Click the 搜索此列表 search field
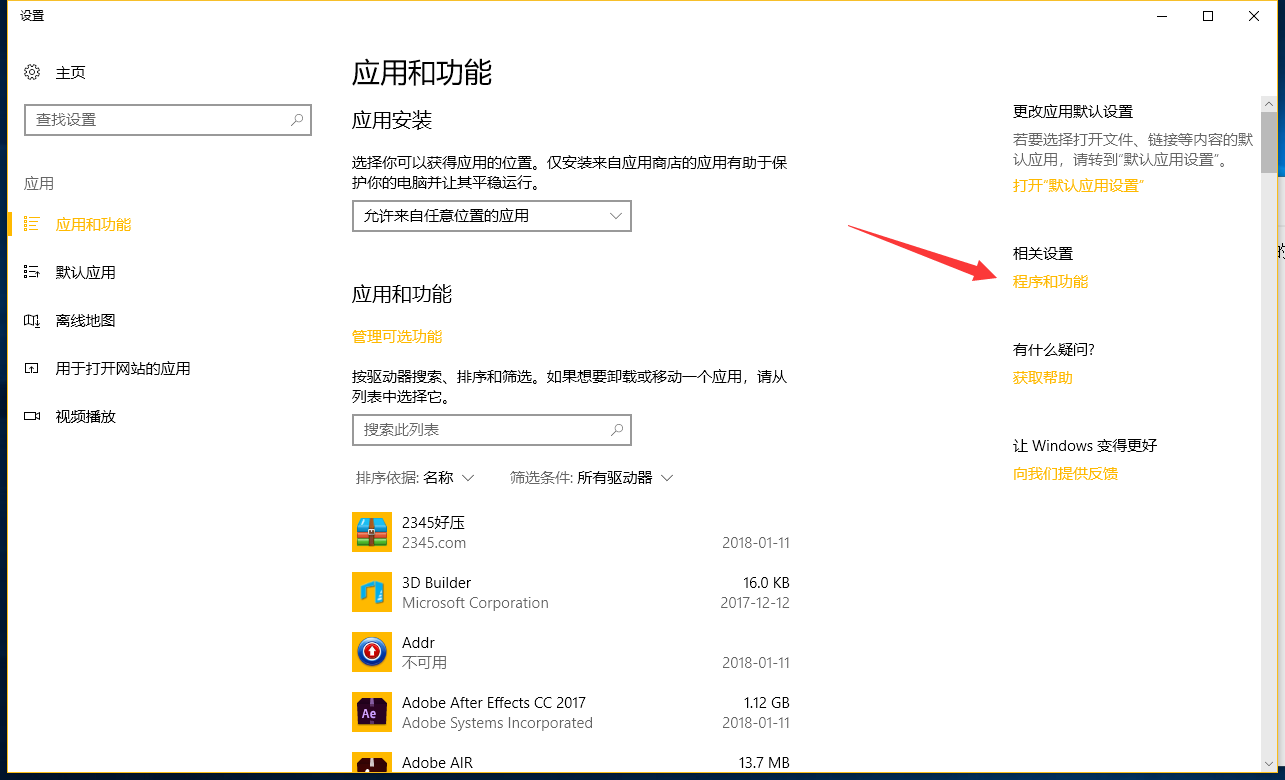The height and width of the screenshot is (780, 1285). click(x=492, y=429)
